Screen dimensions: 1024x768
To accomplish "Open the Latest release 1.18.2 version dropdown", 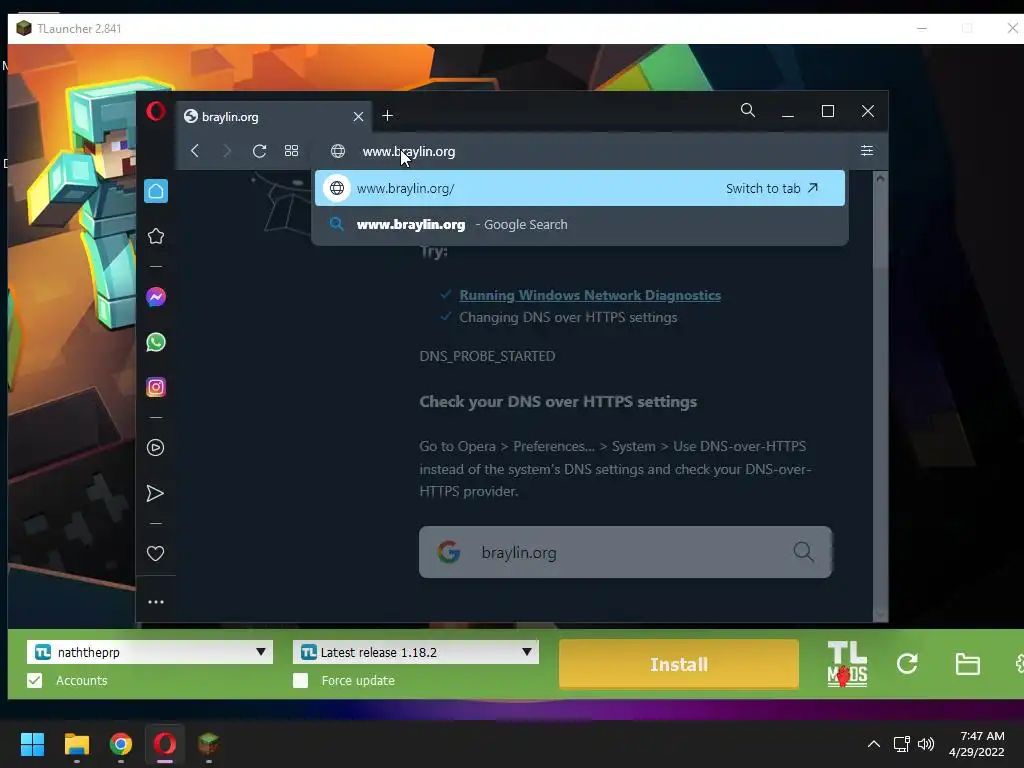I will click(x=415, y=652).
